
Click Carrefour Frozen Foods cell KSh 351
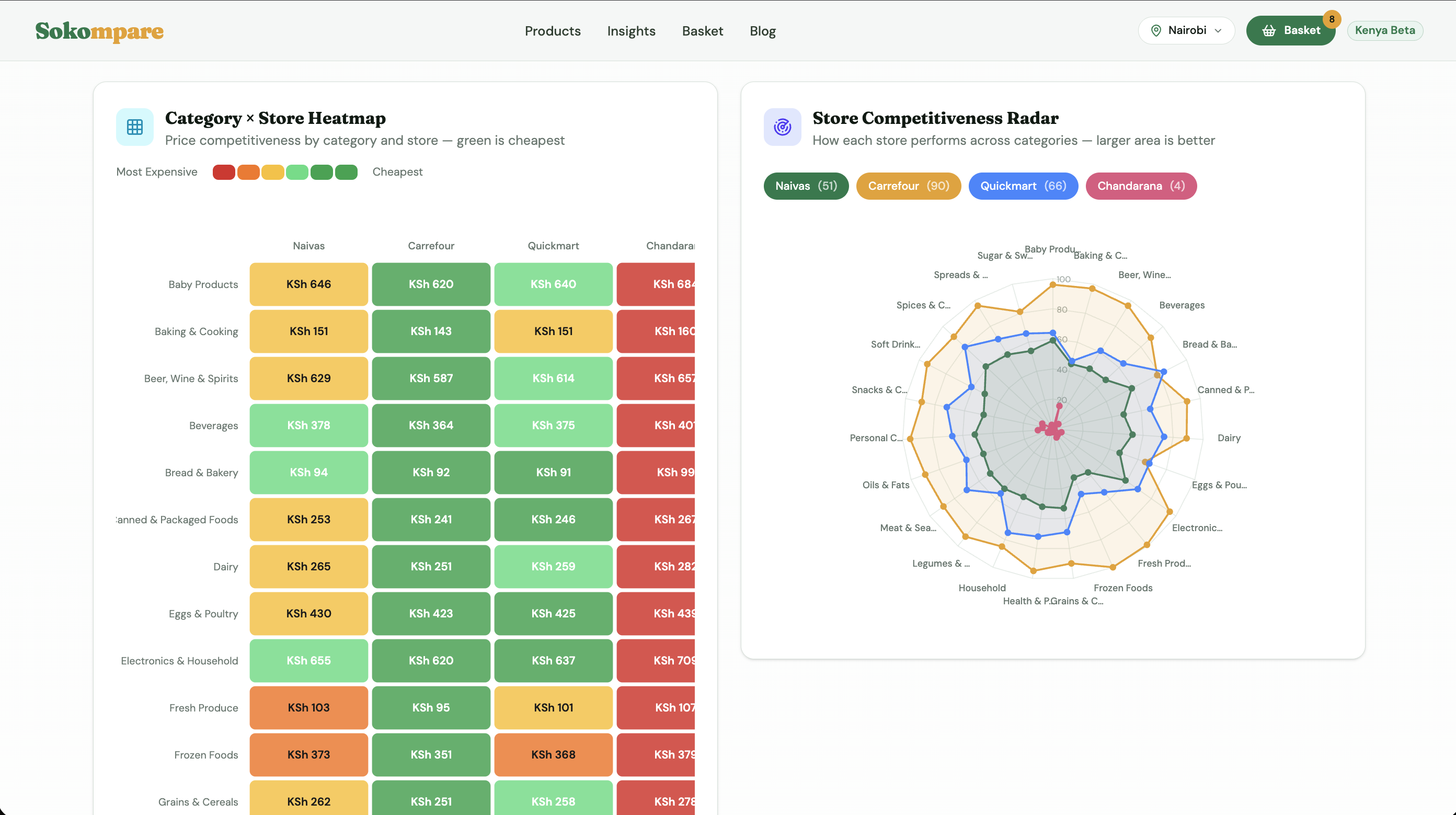(431, 754)
